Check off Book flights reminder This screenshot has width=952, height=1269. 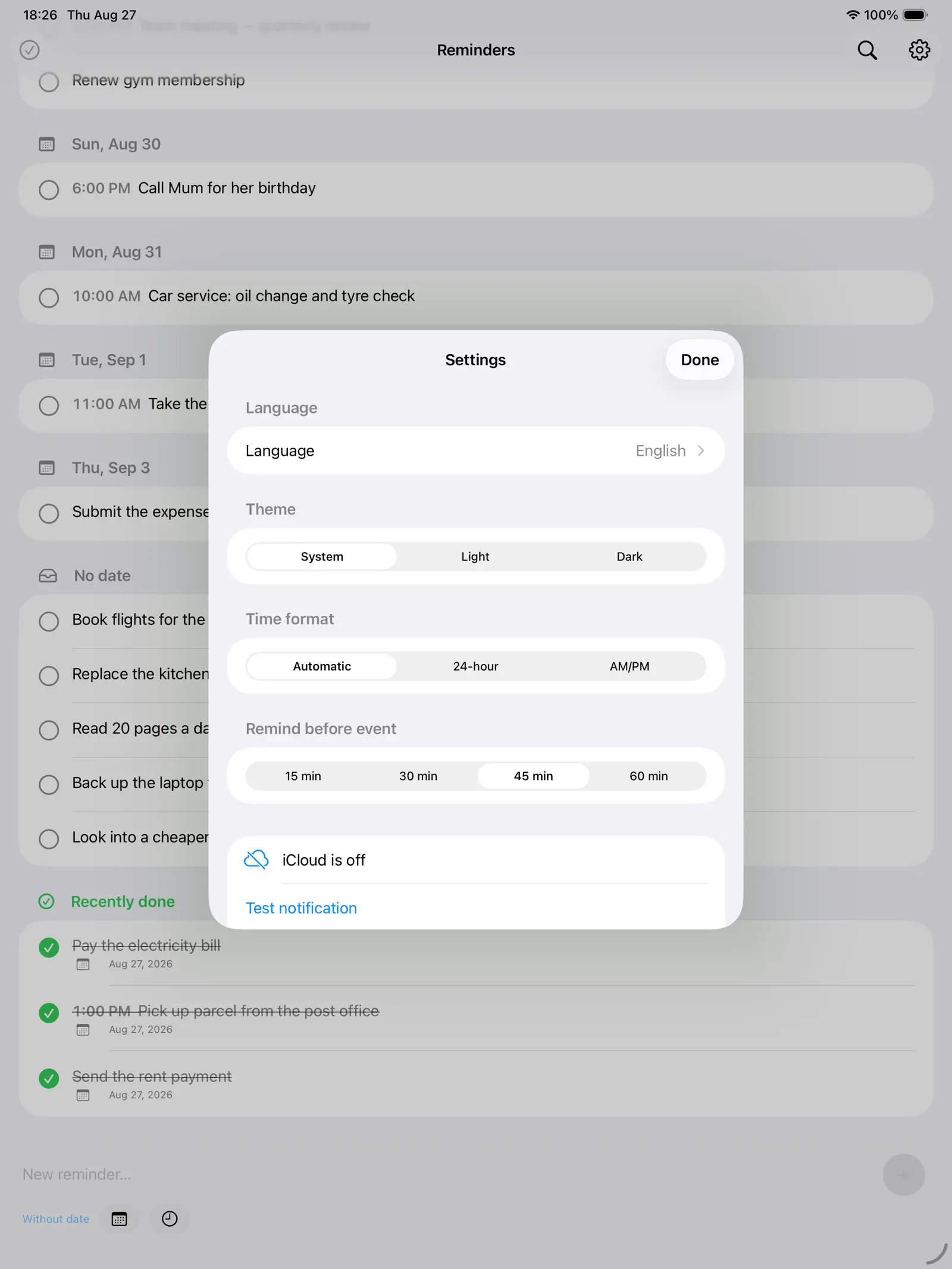pyautogui.click(x=49, y=621)
